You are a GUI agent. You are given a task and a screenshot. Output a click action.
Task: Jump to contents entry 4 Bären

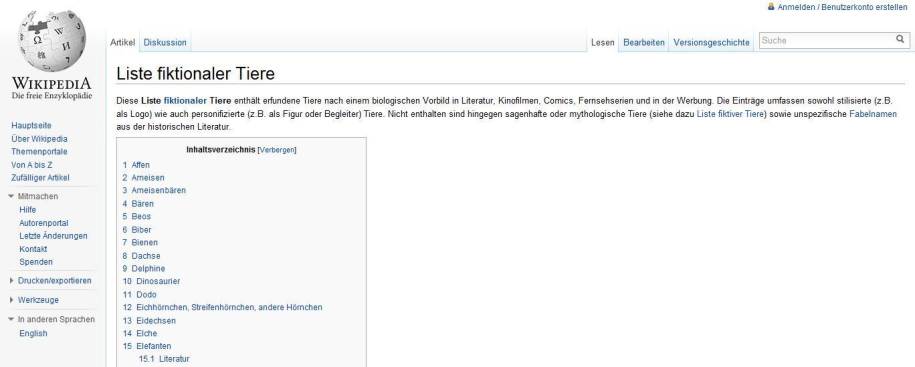(138, 204)
